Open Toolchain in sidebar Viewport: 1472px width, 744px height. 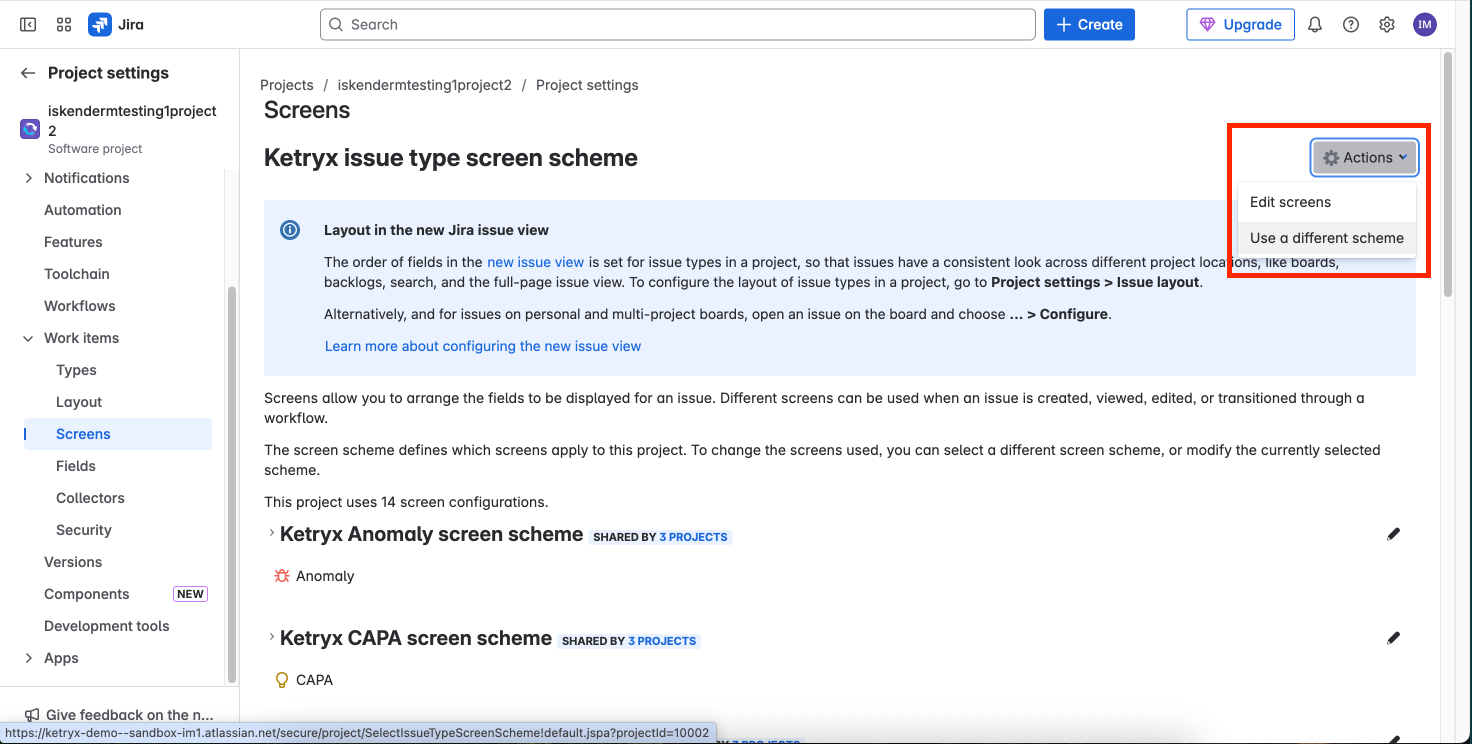[77, 274]
